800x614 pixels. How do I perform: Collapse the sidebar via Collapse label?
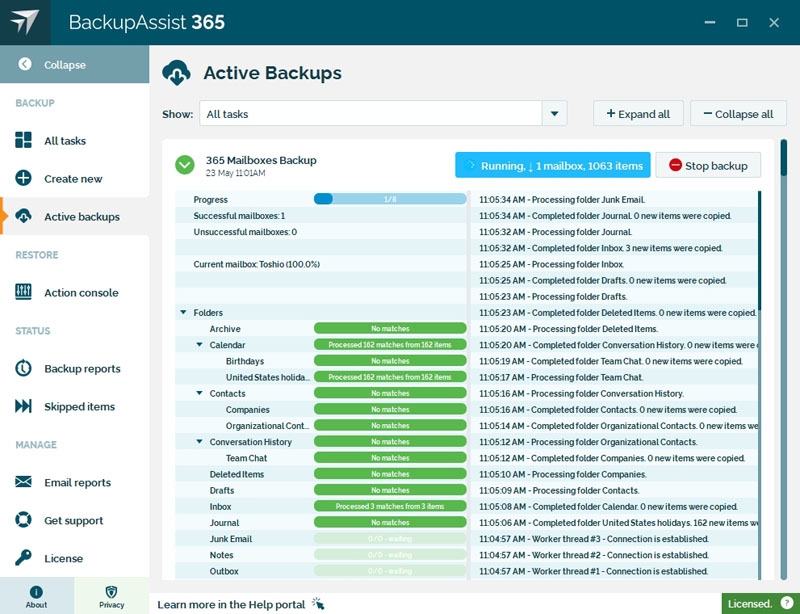tap(65, 65)
